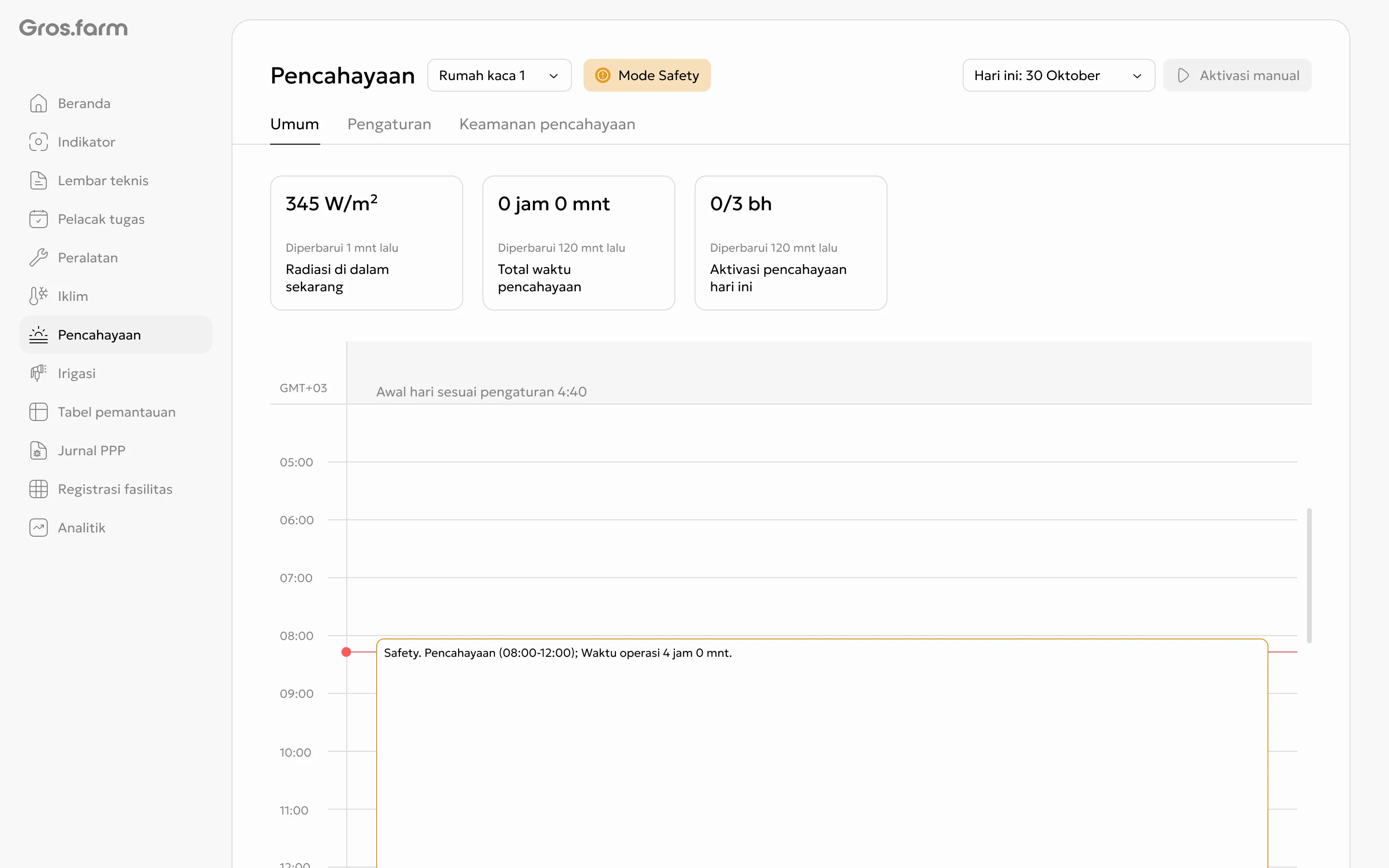This screenshot has height=868, width=1389.
Task: Click the Pencahayaan sunrise icon
Action: coord(39,335)
